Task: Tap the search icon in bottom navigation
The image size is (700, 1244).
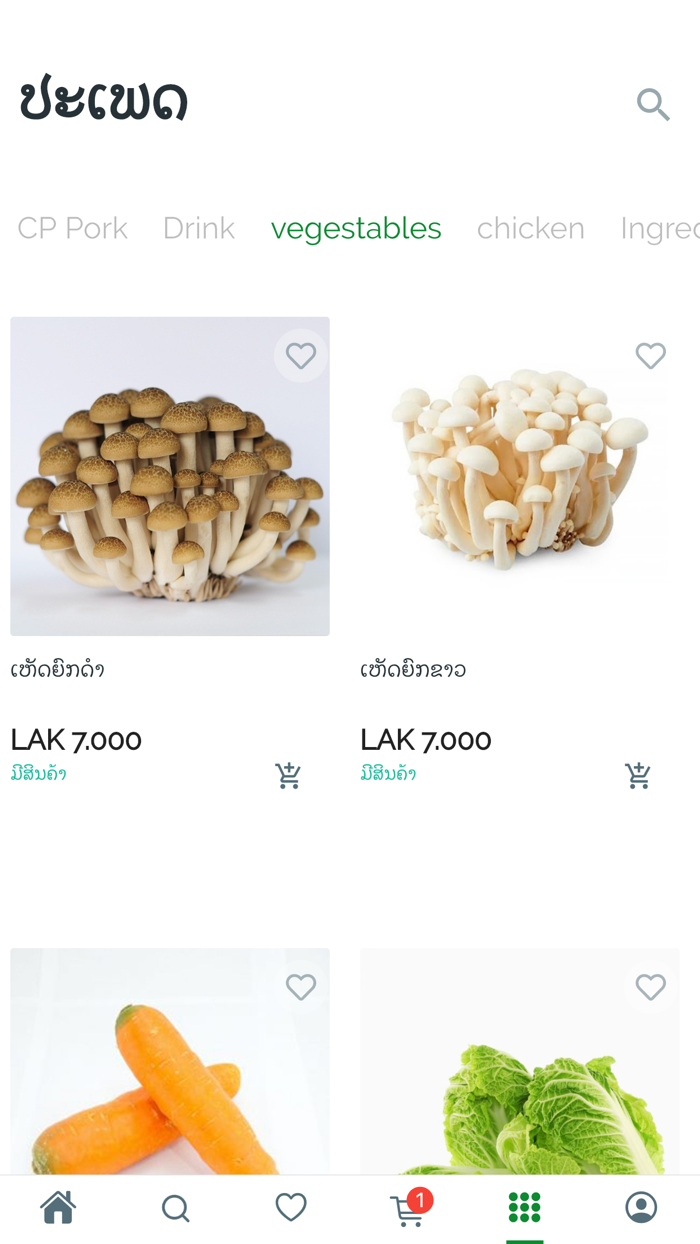Action: pos(175,1207)
